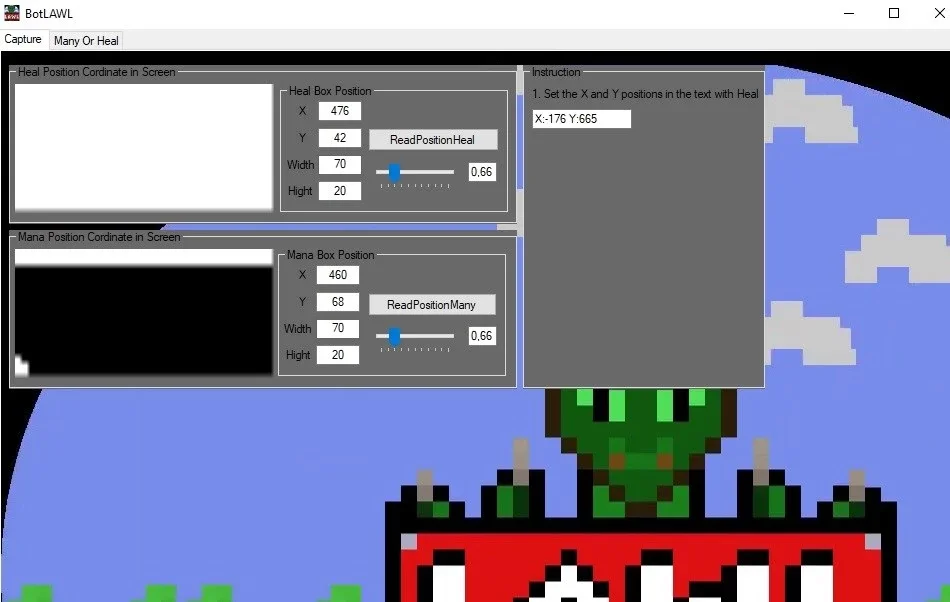Click the Heal slider value box 0,66
This screenshot has width=950, height=602.
point(482,172)
